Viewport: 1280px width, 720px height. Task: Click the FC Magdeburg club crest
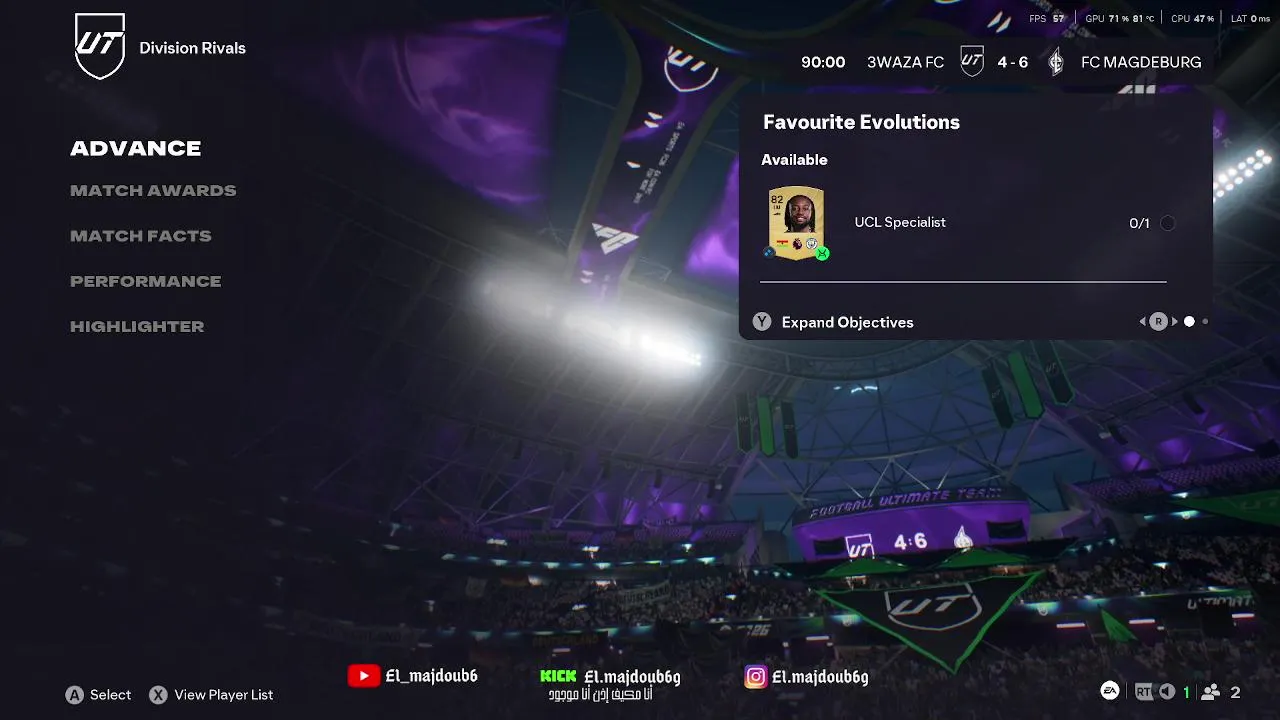click(1056, 62)
